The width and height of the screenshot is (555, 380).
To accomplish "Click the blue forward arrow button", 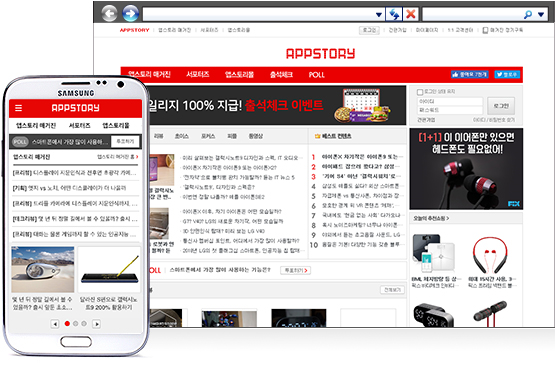I will point(131,14).
